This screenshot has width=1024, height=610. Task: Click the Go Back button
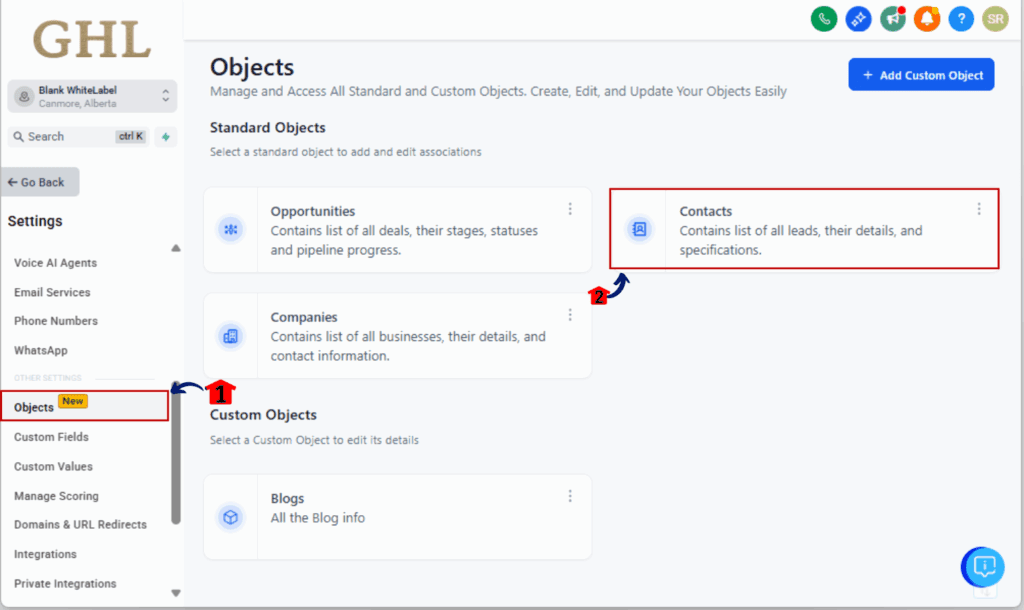coord(40,182)
